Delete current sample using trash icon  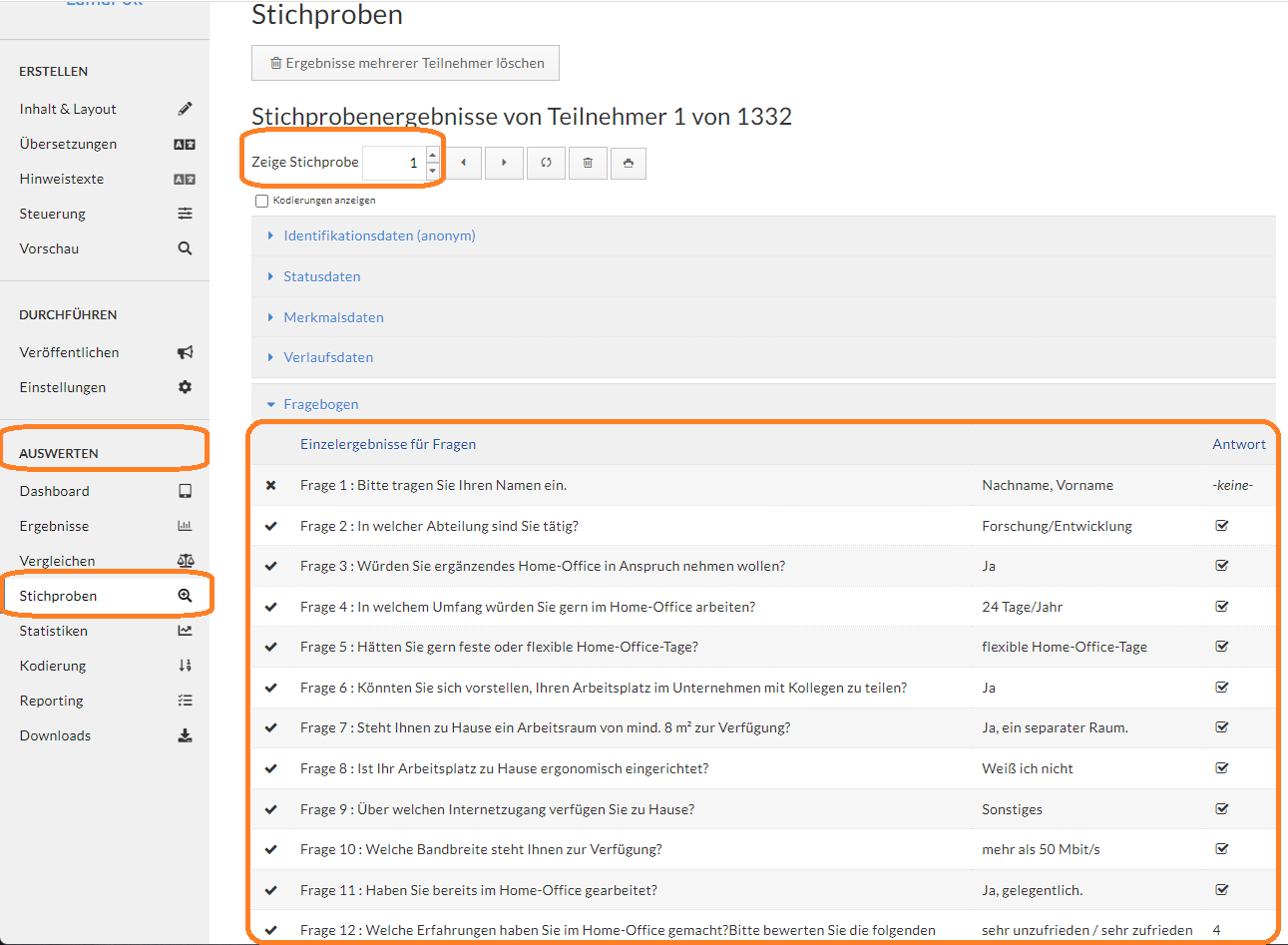588,163
